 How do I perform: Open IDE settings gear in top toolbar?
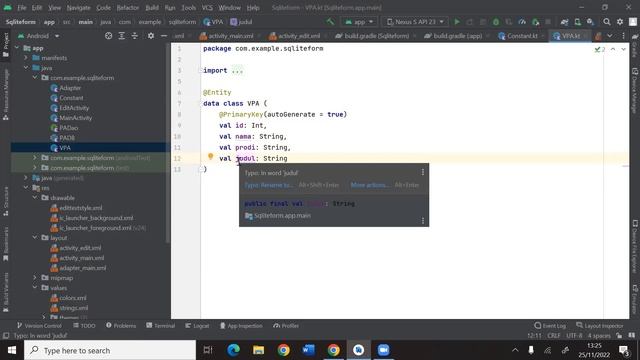point(620,22)
